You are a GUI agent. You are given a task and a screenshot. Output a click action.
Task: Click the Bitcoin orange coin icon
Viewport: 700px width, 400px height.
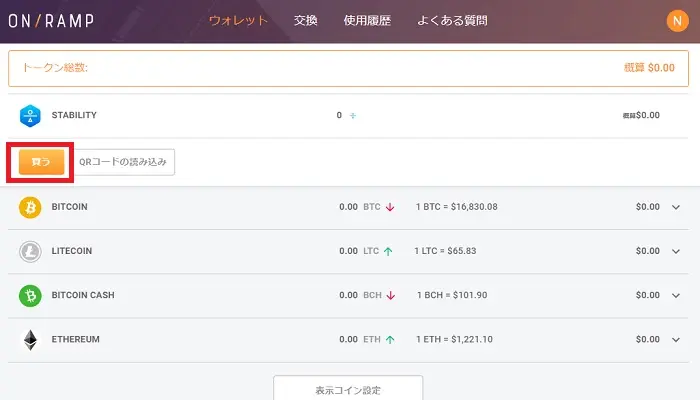(x=31, y=207)
